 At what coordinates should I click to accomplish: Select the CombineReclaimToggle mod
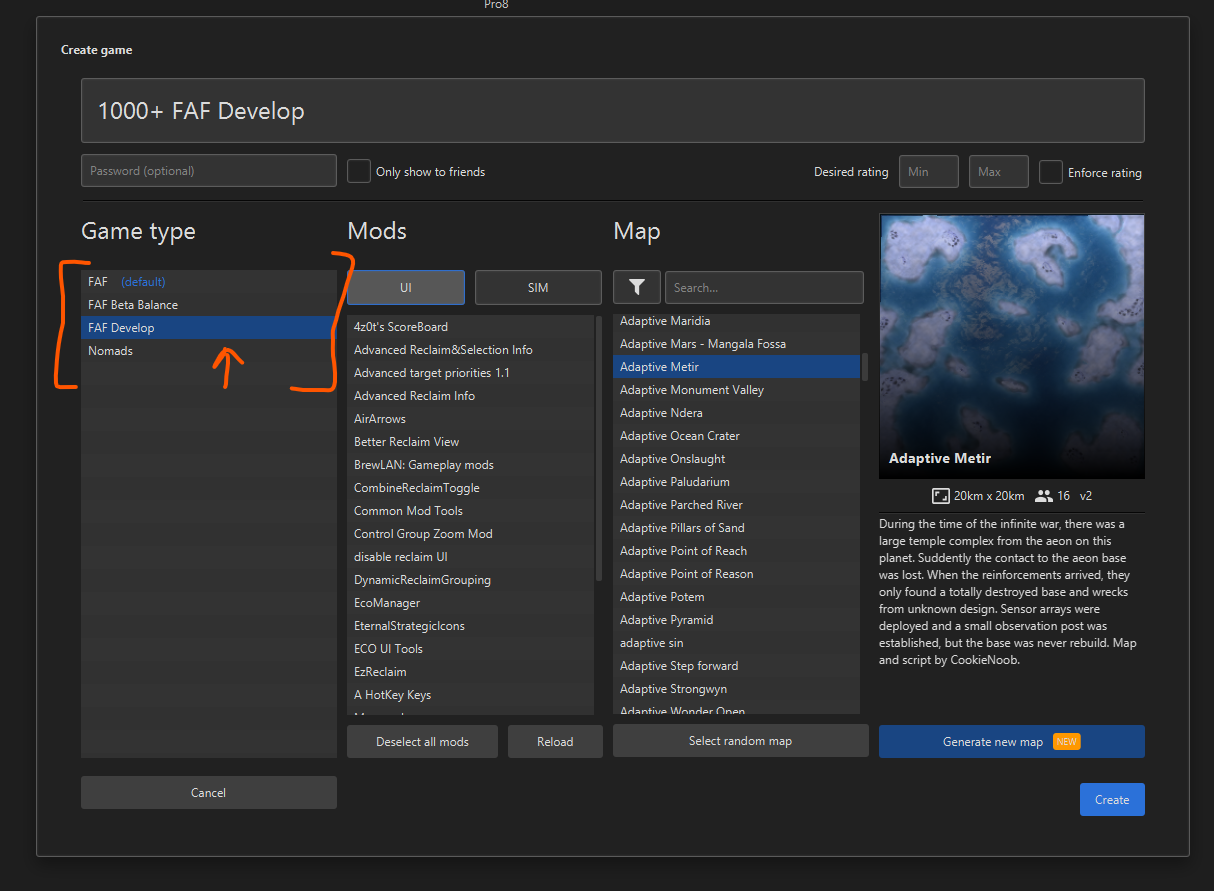(x=470, y=488)
